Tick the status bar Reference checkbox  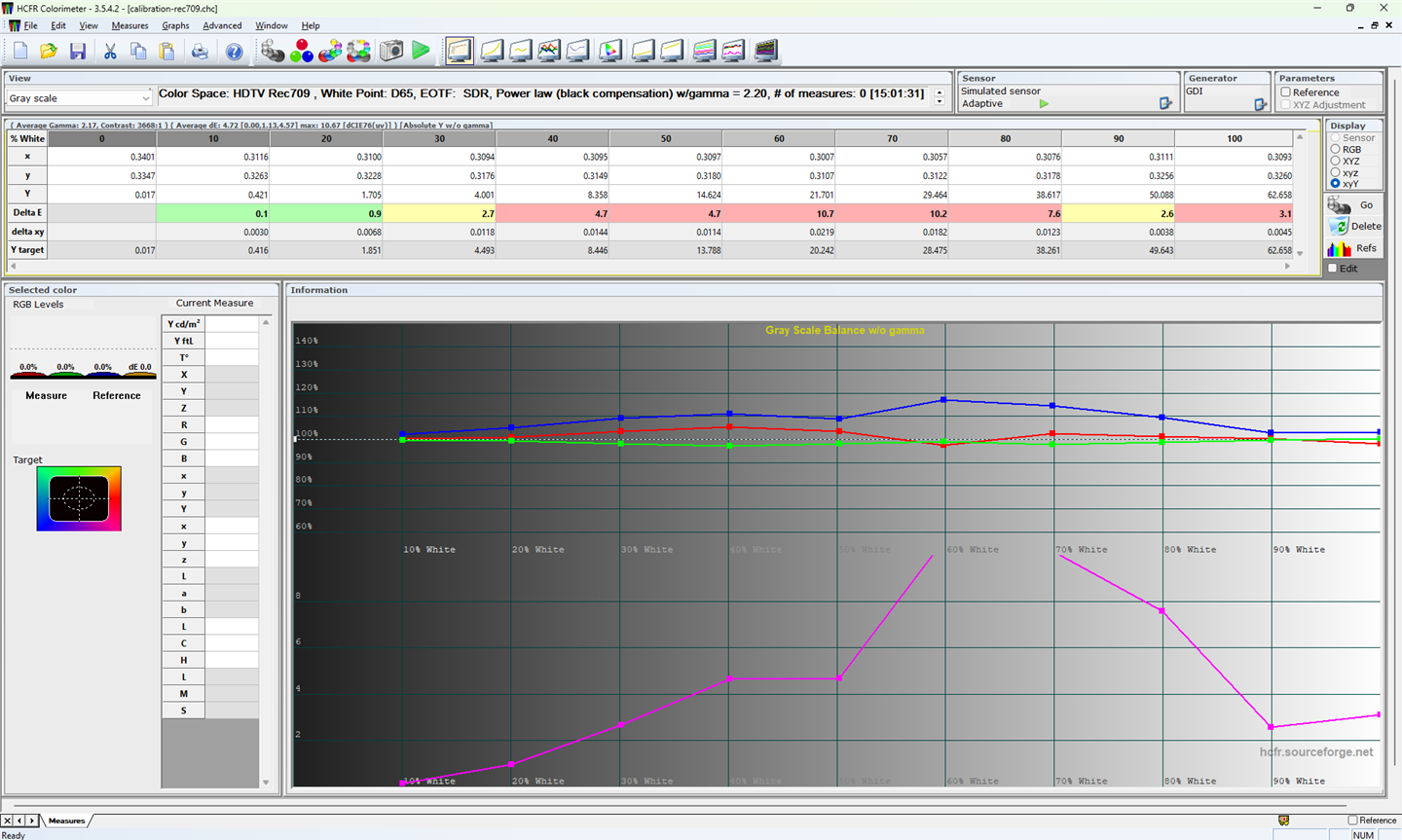coord(1353,821)
